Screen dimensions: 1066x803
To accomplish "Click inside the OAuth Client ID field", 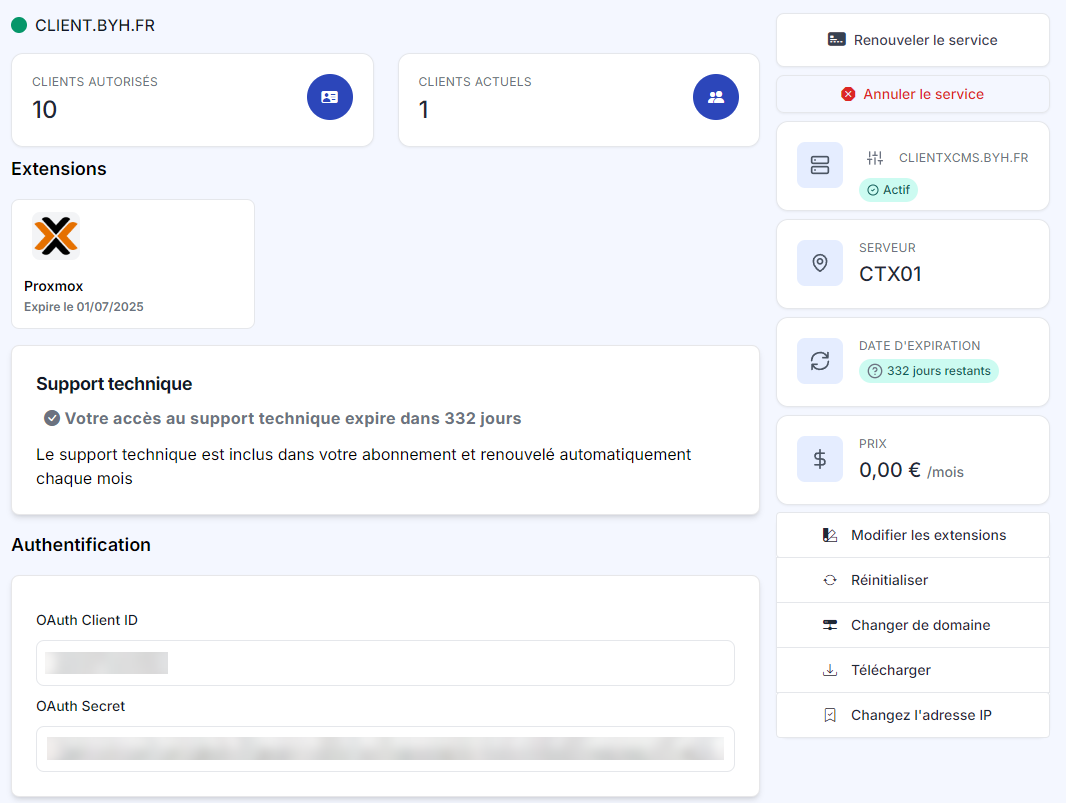I will [x=385, y=662].
